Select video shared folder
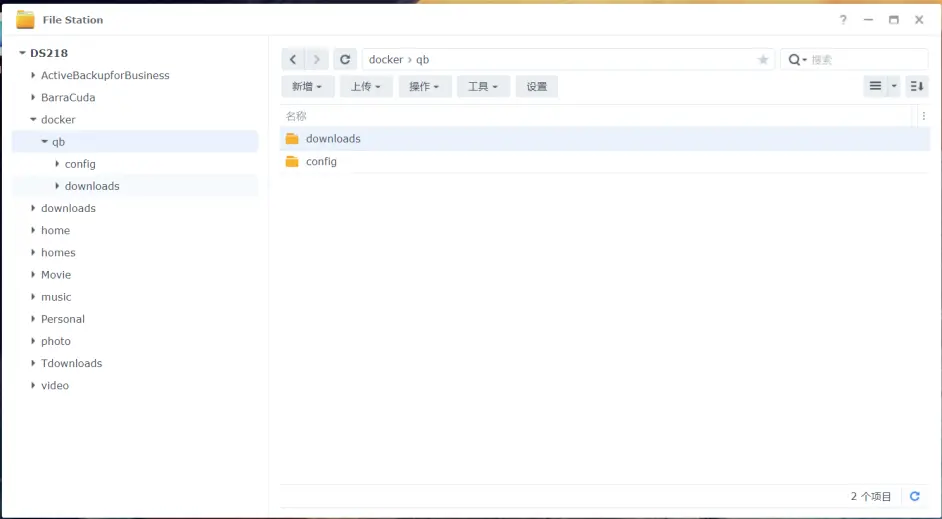This screenshot has height=519, width=942. pyautogui.click(x=55, y=386)
